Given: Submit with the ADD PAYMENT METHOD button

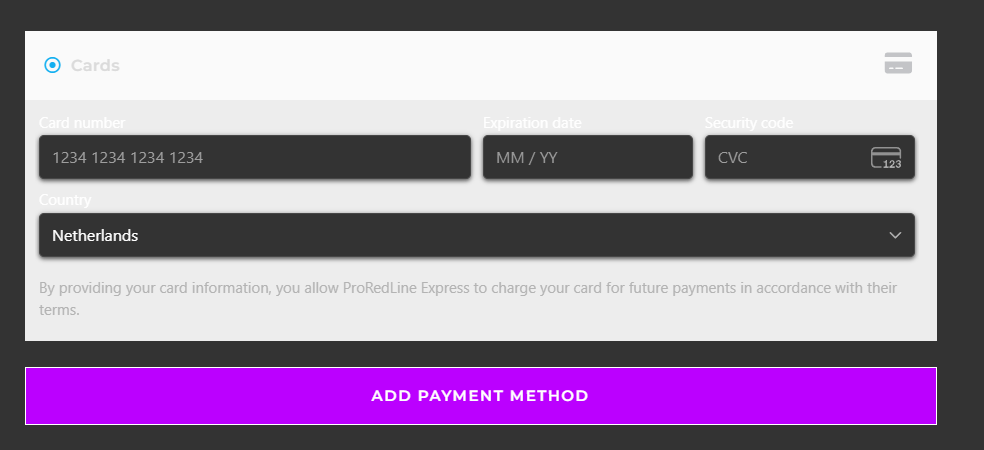Looking at the screenshot, I should pyautogui.click(x=481, y=396).
